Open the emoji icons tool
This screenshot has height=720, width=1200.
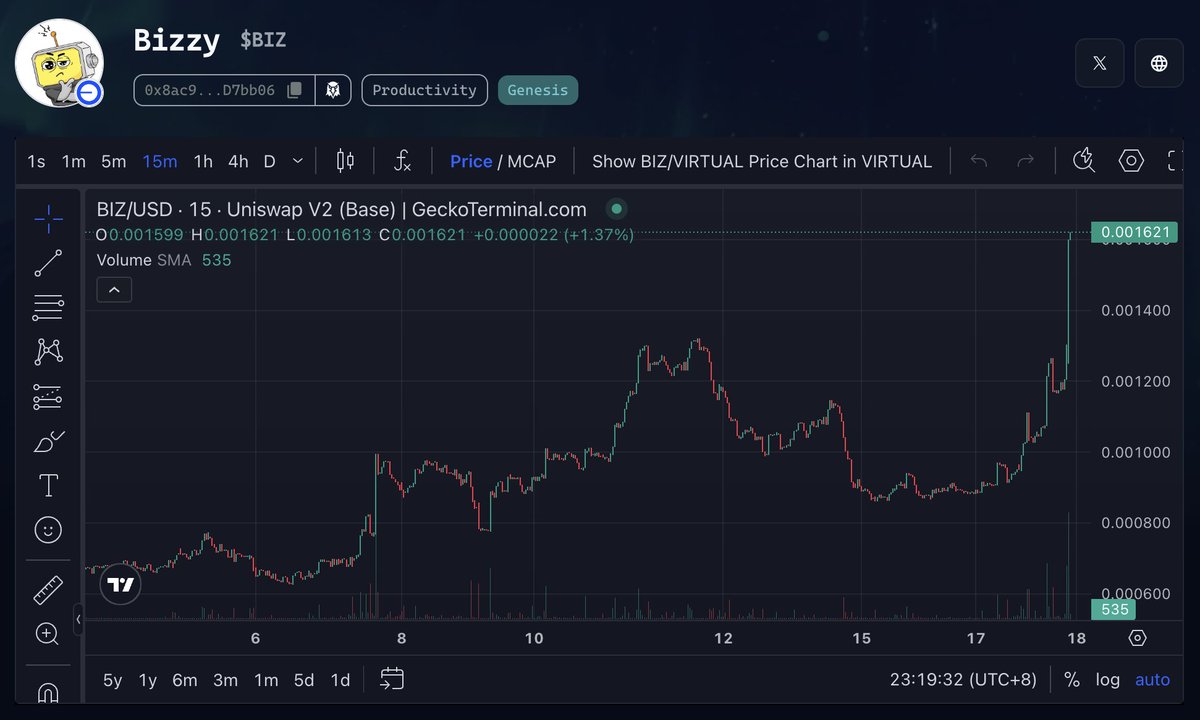click(48, 530)
